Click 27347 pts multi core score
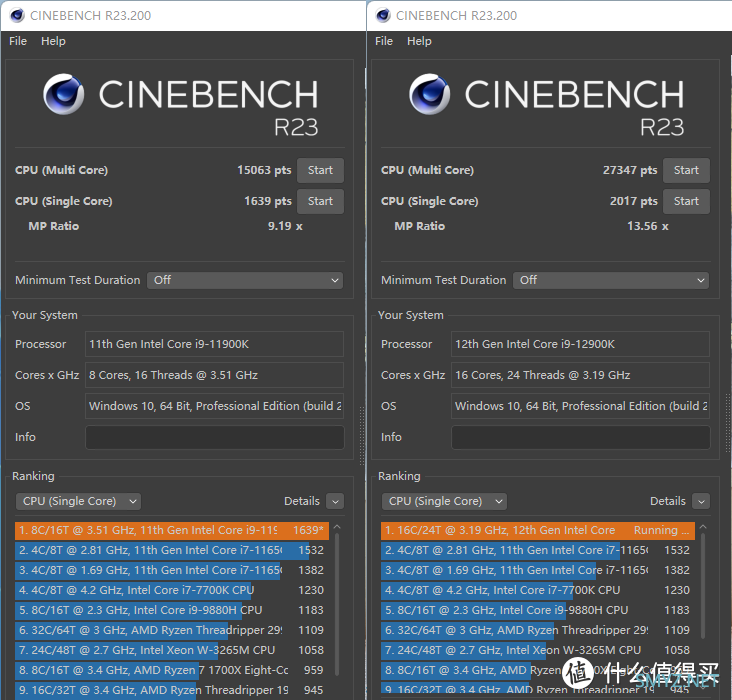 (630, 170)
